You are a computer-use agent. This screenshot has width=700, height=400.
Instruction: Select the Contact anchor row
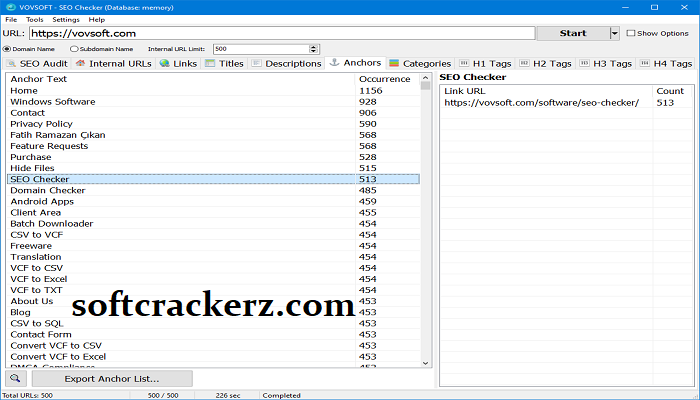213,113
